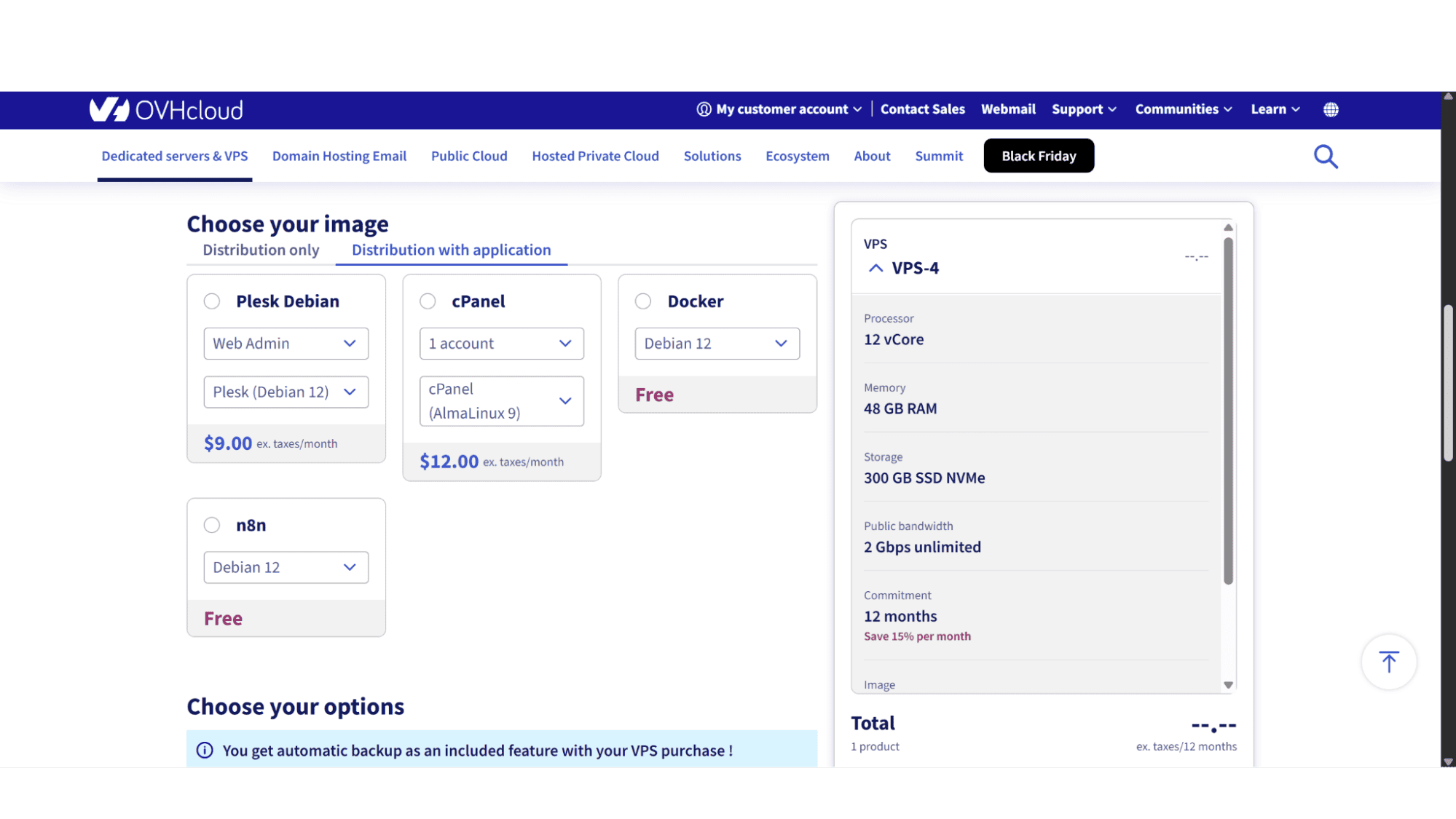Click the 12 vCore processor value
Image resolution: width=1456 pixels, height=819 pixels.
[894, 340]
